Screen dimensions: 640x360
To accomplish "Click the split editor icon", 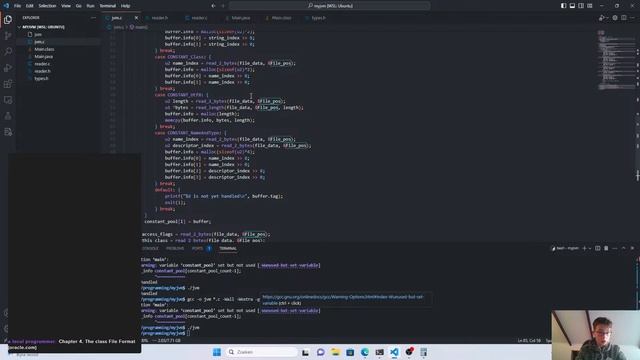I will pos(624,18).
